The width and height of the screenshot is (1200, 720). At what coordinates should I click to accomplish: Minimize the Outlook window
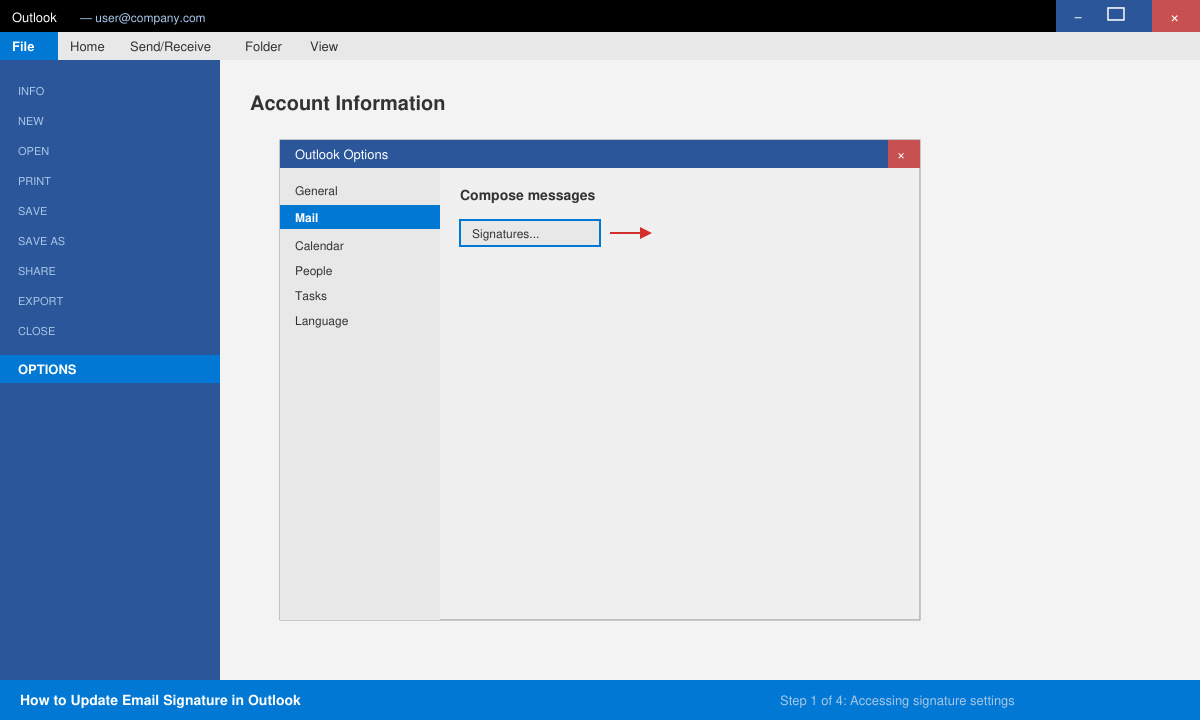(x=1078, y=16)
